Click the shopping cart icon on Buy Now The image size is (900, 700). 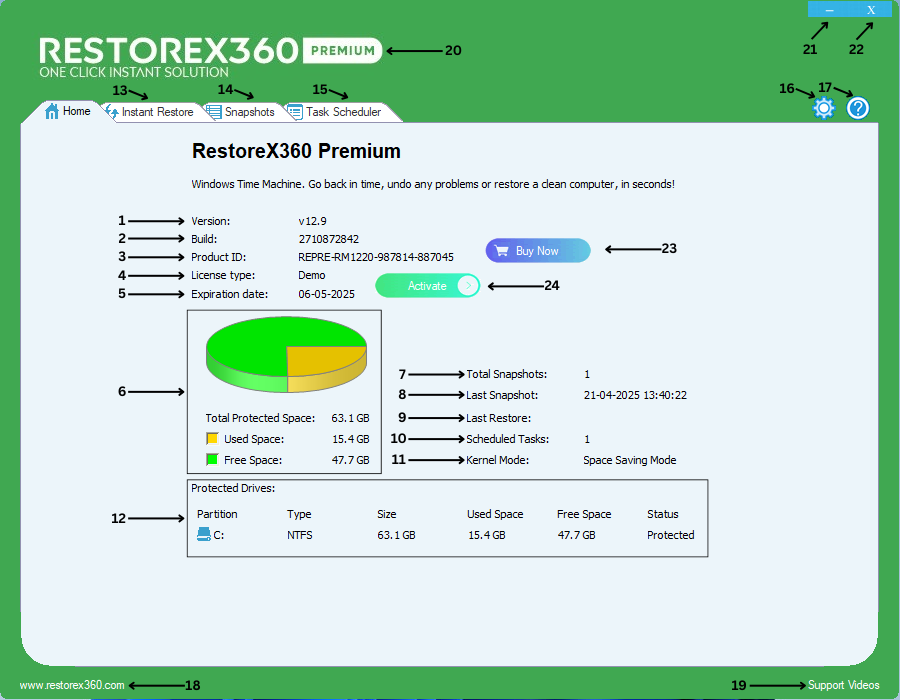pyautogui.click(x=502, y=251)
